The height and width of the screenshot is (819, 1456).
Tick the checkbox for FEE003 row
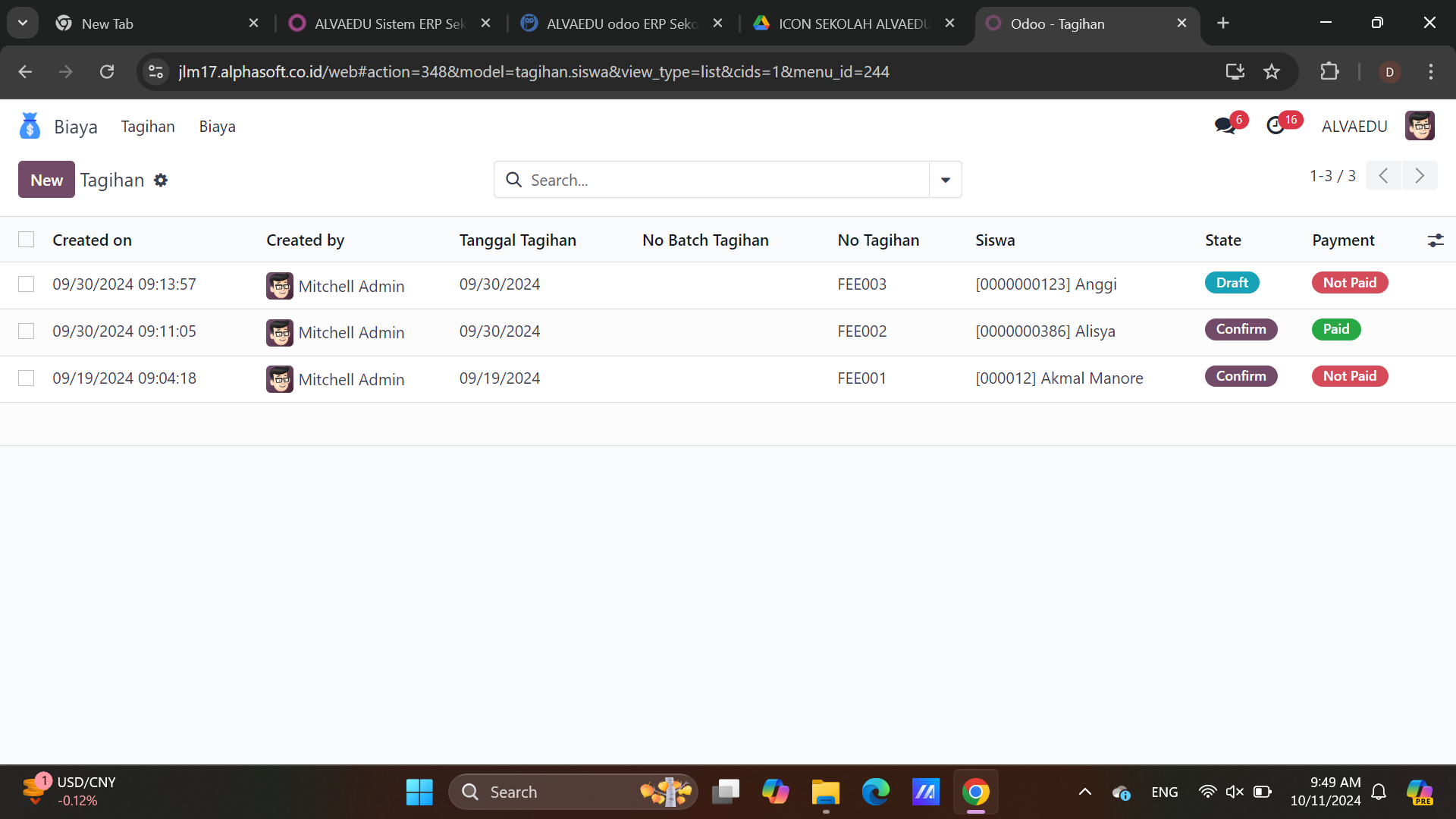coord(27,284)
